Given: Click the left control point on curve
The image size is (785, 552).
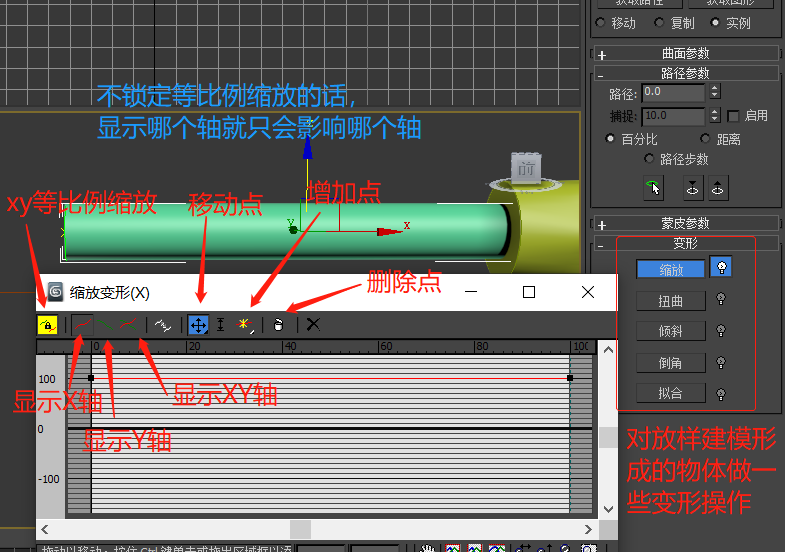Looking at the screenshot, I should [x=91, y=378].
